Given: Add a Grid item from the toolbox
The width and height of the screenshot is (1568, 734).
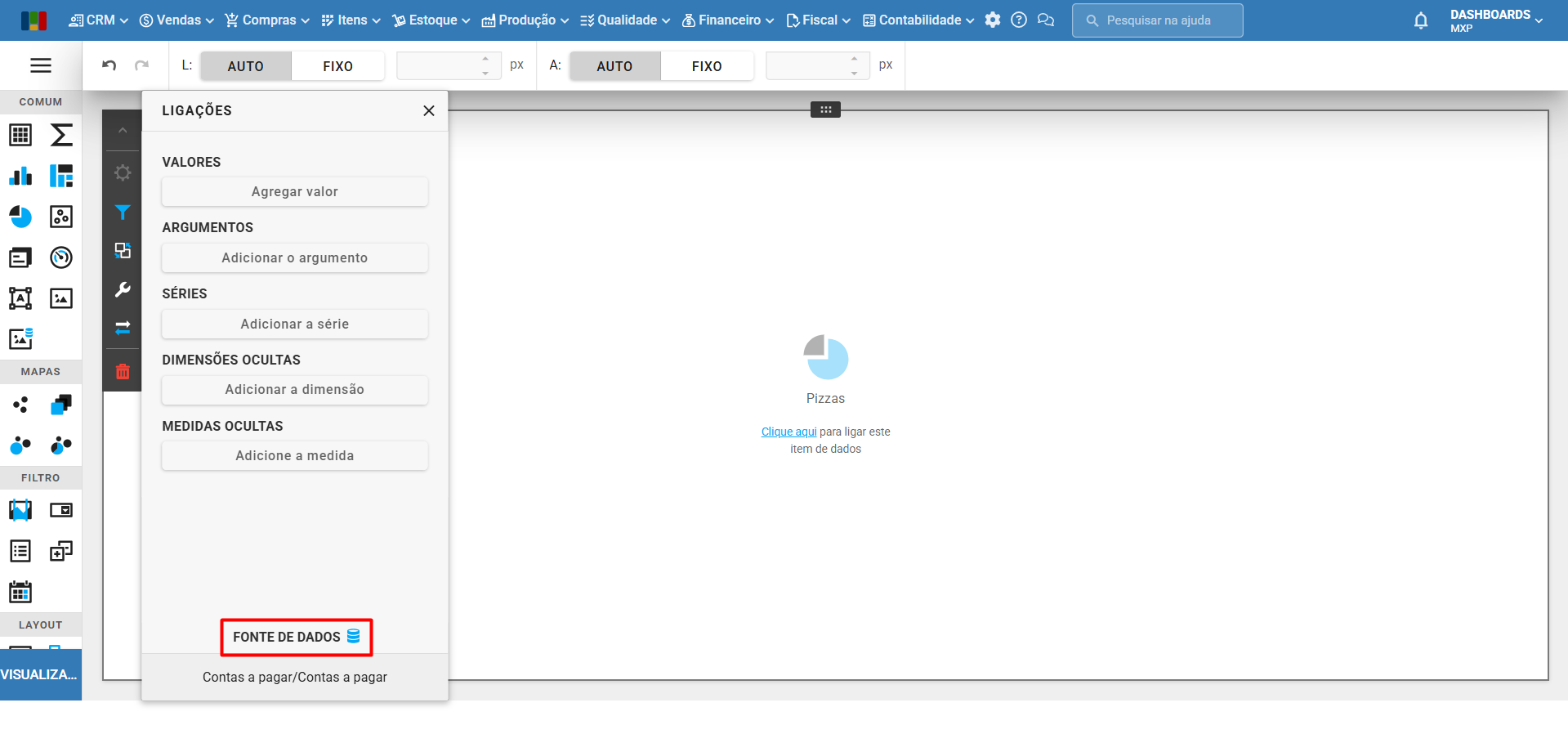Looking at the screenshot, I should pos(20,135).
